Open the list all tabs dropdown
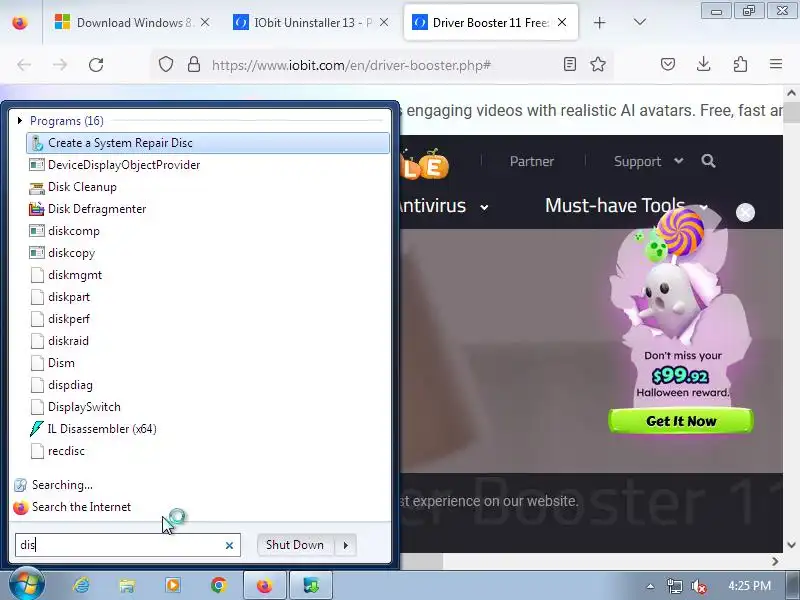800x600 pixels. 640,22
